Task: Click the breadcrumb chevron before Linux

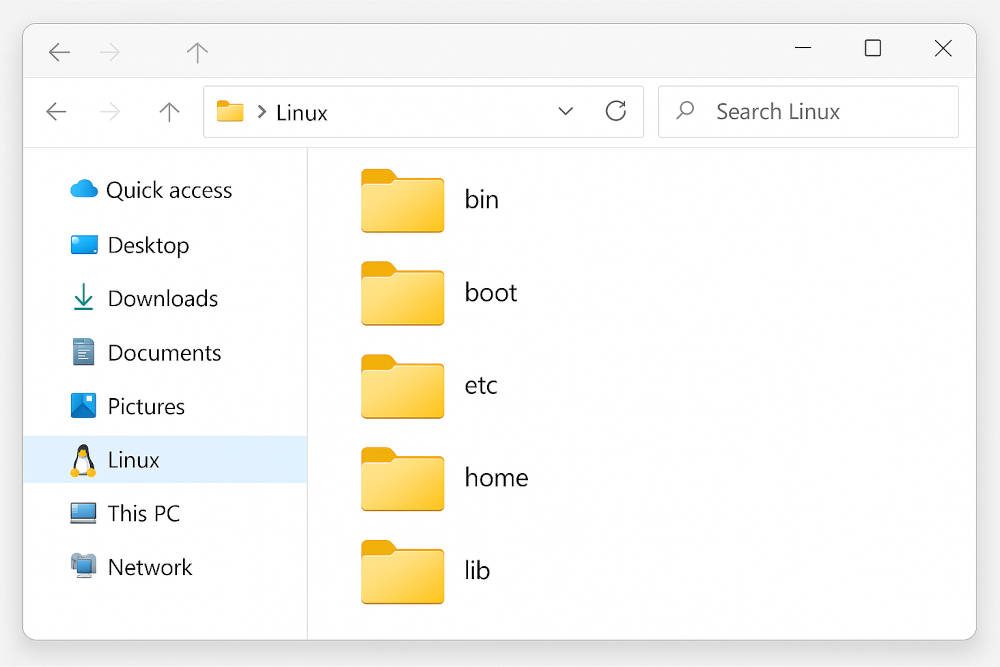Action: pos(261,112)
